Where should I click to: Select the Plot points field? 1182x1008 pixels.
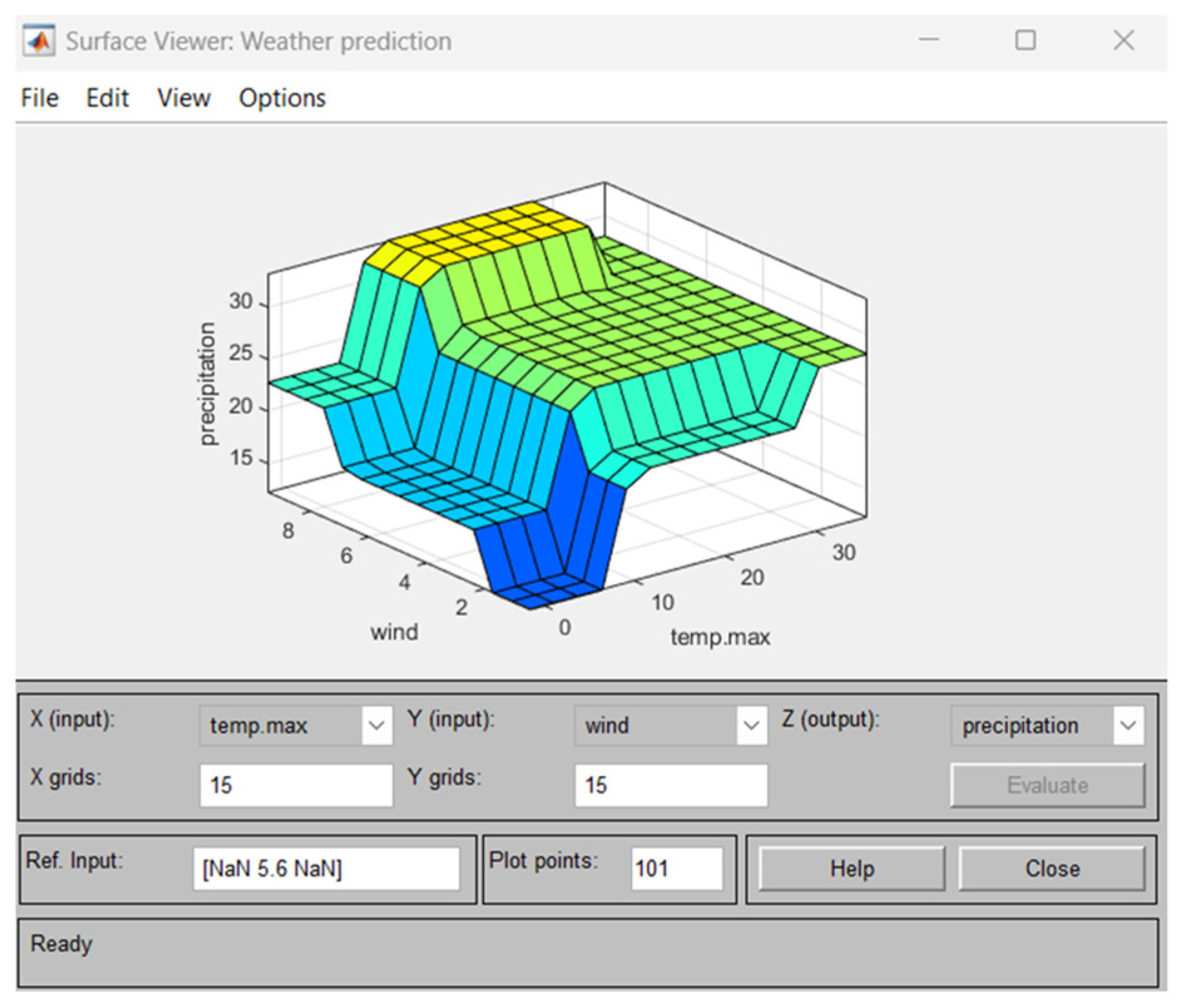click(x=677, y=868)
